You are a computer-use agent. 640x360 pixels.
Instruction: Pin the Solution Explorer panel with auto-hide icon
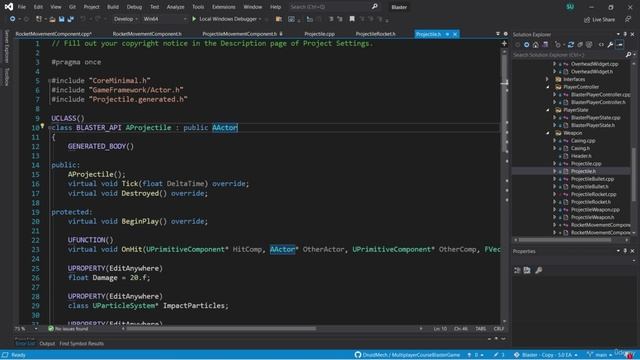625,34
